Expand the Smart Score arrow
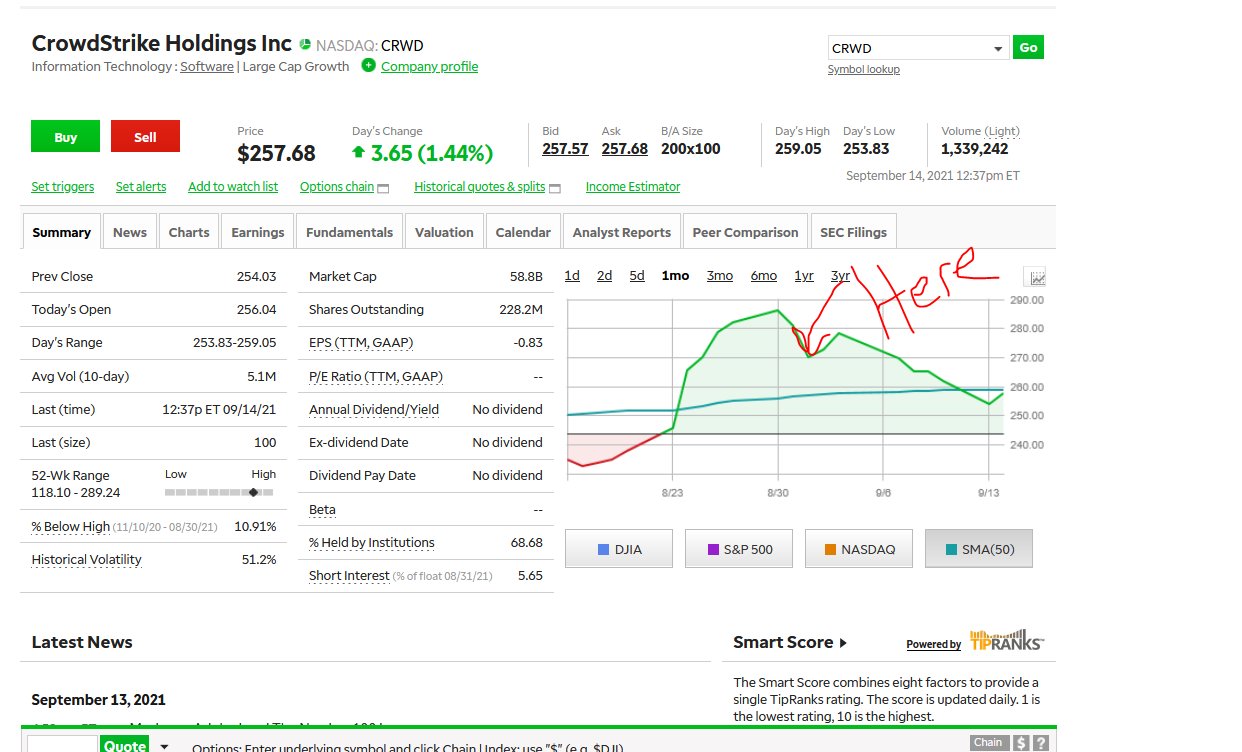1242x752 pixels. tap(843, 643)
